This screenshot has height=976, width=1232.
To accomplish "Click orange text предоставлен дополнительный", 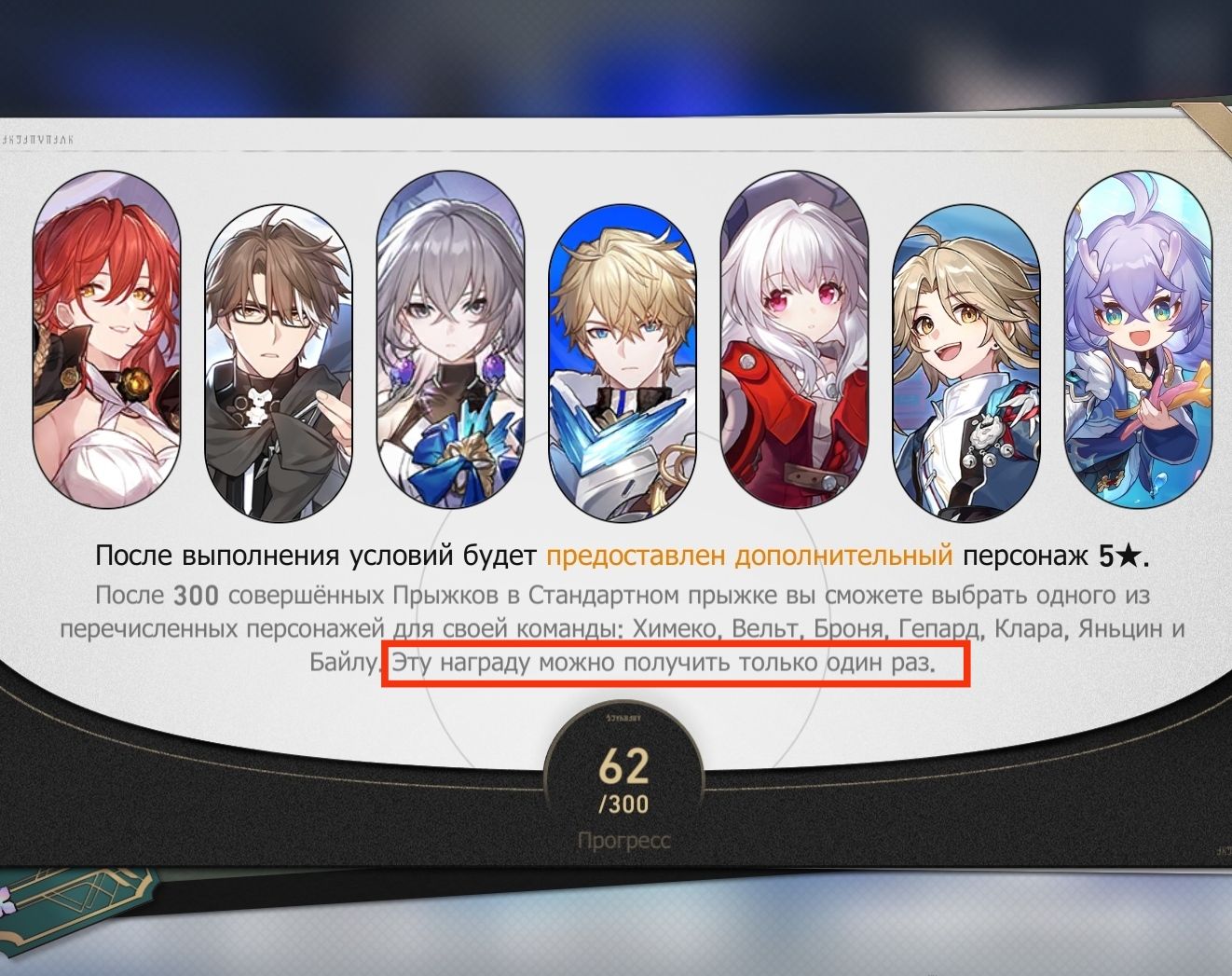I will tap(749, 557).
